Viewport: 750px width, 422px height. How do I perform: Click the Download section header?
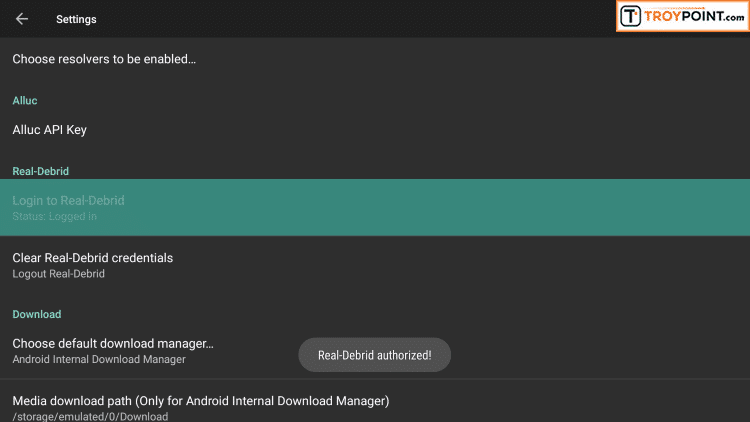point(37,314)
